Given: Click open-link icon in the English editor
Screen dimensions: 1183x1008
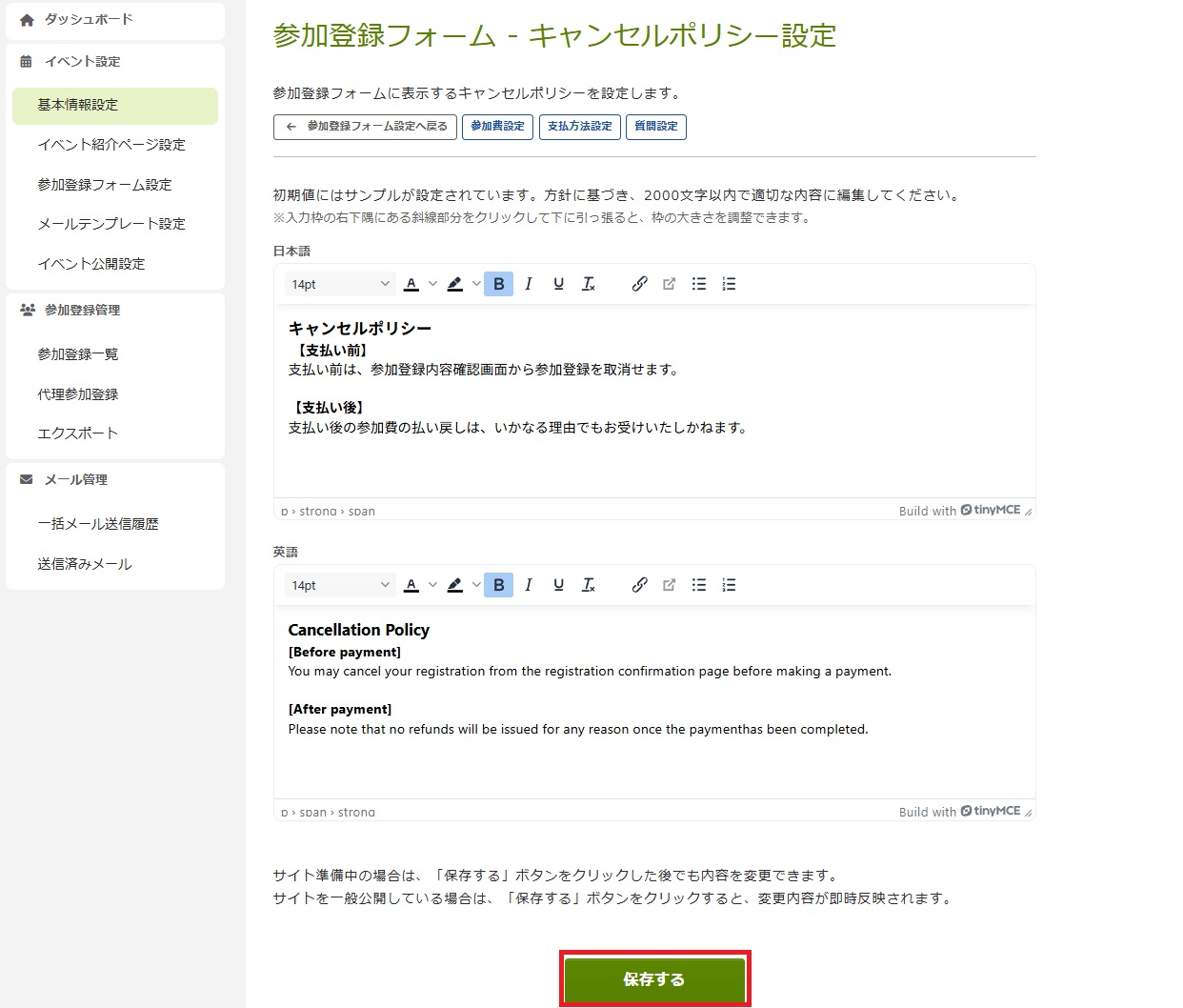Looking at the screenshot, I should pyautogui.click(x=669, y=585).
